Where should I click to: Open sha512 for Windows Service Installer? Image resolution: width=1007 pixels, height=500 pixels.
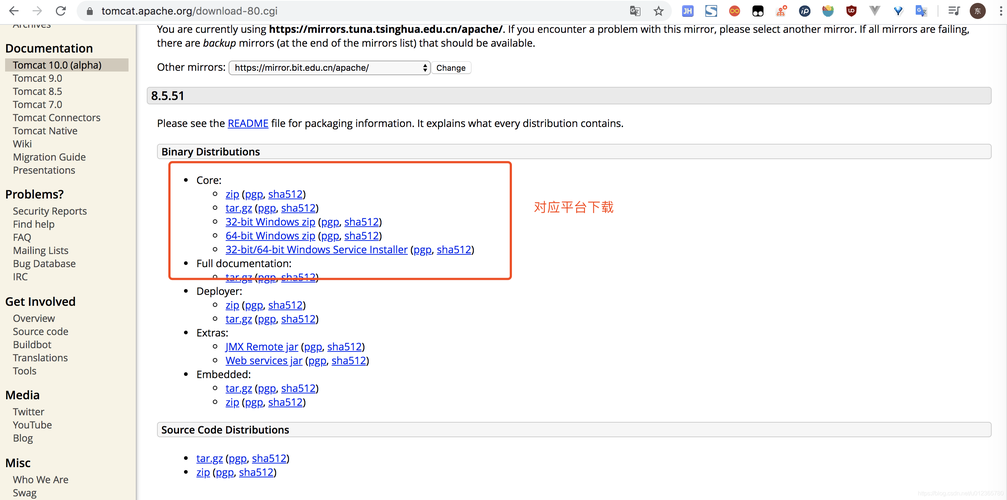(x=453, y=250)
